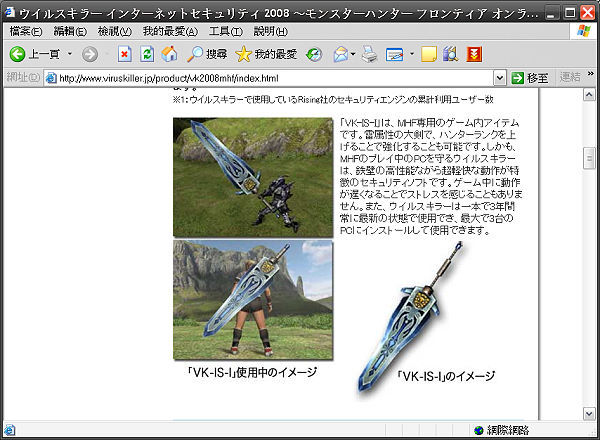Click the Mail envelope icon

click(x=341, y=54)
